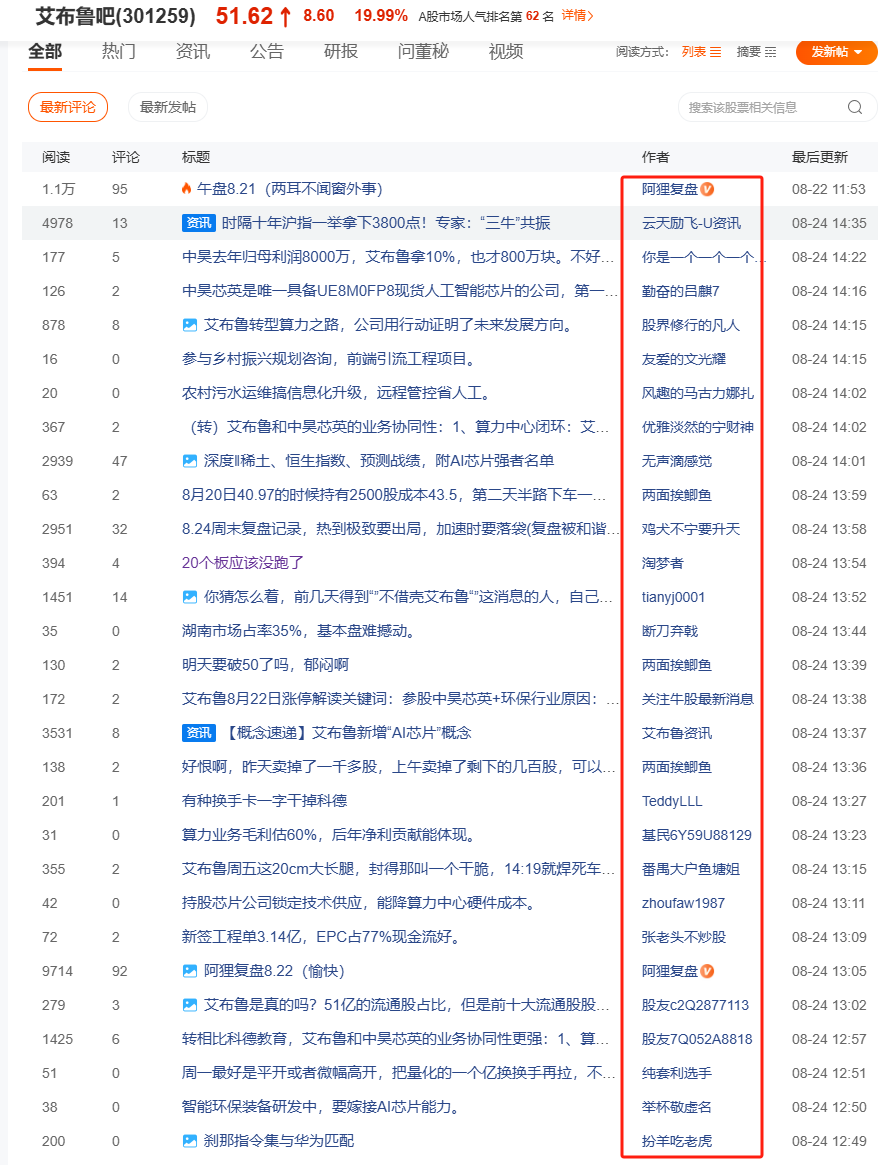Open author 扮羊吃老虎 profile
The width and height of the screenshot is (878, 1165).
pyautogui.click(x=677, y=1141)
